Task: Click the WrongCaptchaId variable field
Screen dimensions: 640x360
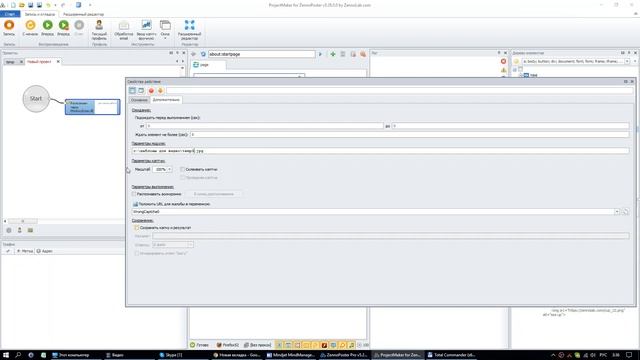Action: (x=373, y=212)
